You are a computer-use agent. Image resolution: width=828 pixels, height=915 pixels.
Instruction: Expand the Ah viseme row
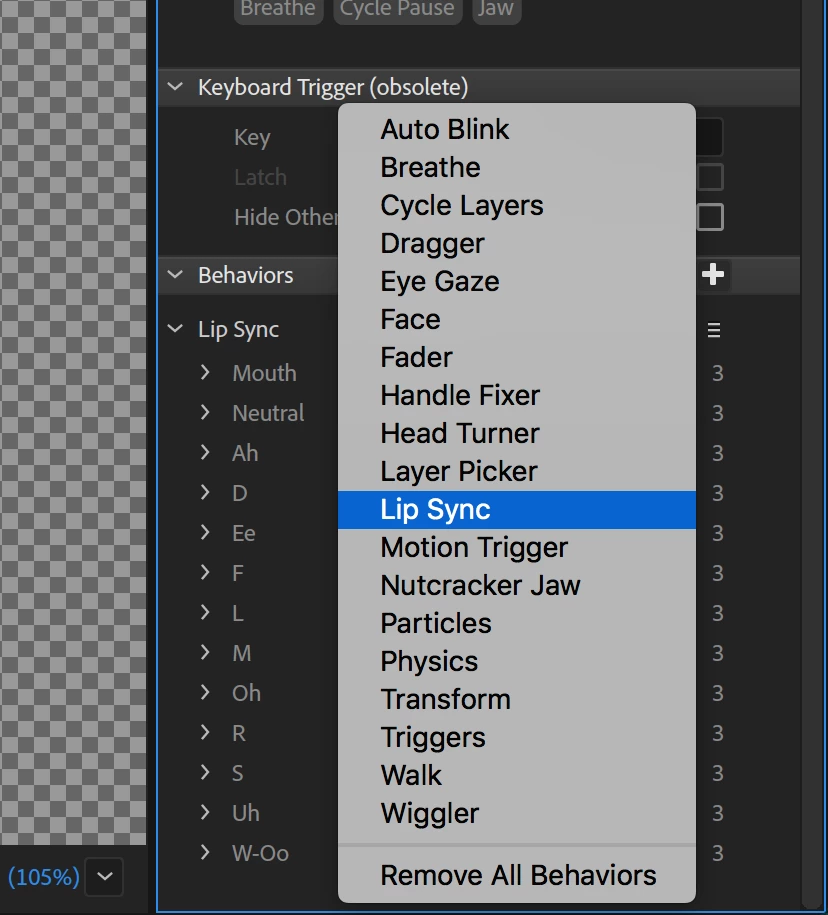tap(205, 452)
